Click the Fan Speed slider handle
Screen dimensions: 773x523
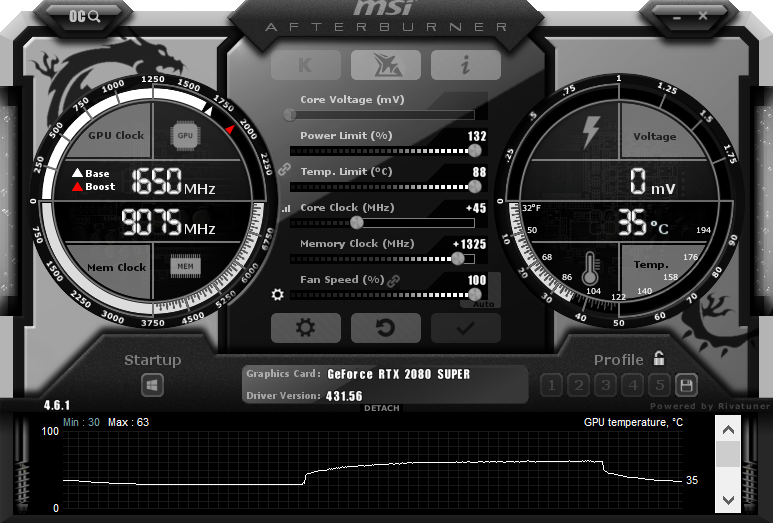tap(475, 295)
